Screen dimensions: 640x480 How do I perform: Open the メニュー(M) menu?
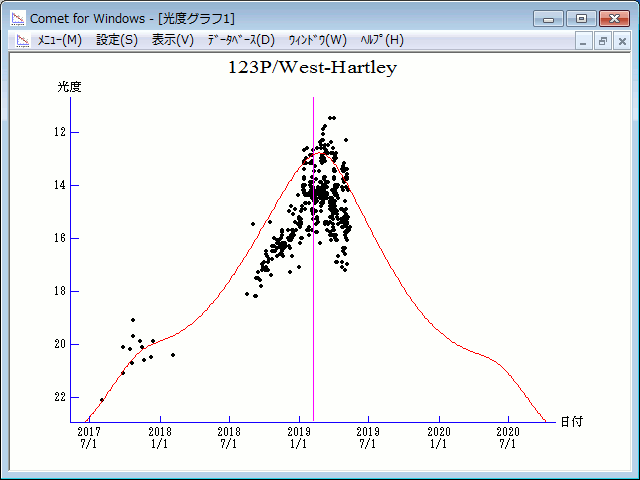(x=59, y=40)
